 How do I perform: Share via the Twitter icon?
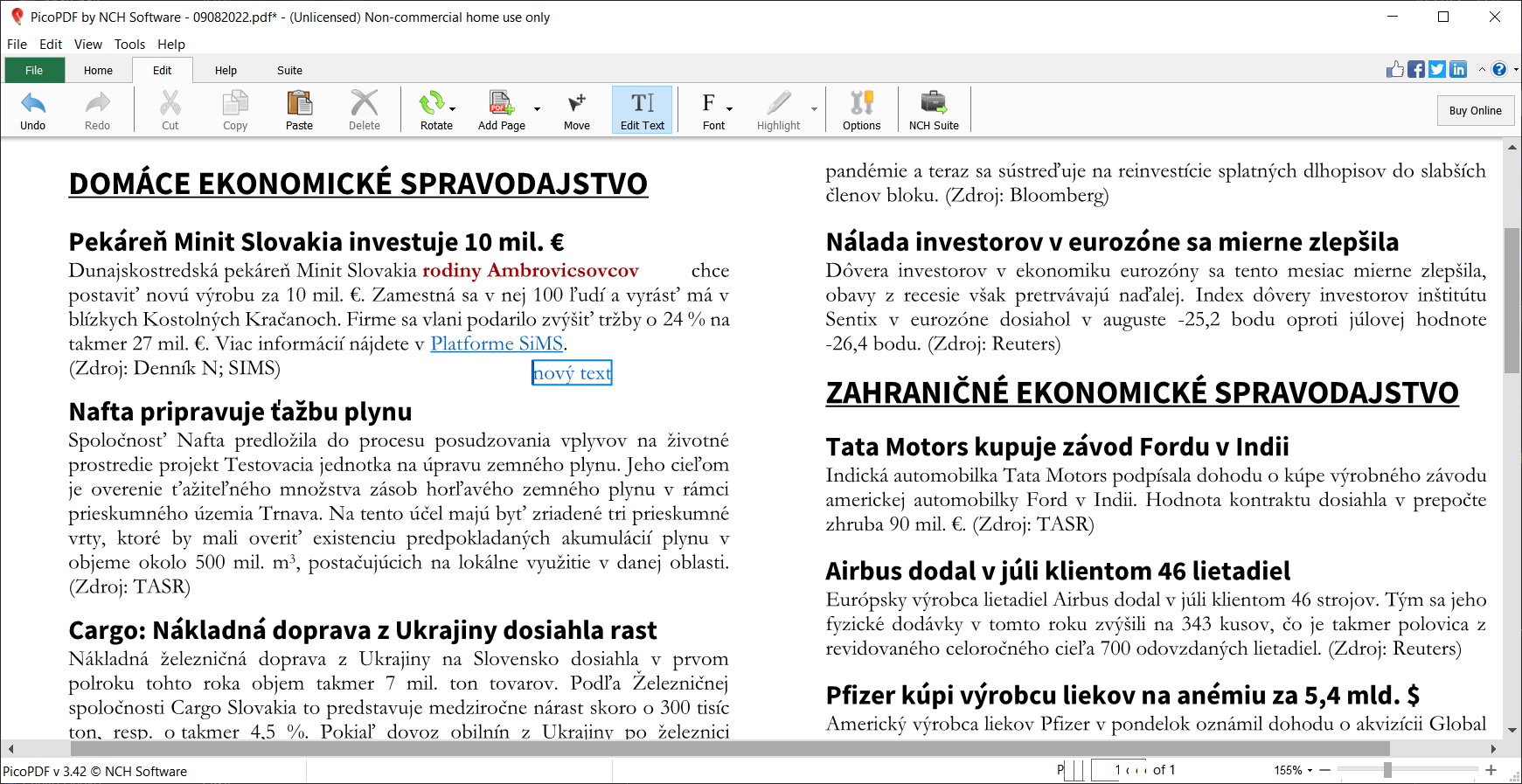[1437, 70]
